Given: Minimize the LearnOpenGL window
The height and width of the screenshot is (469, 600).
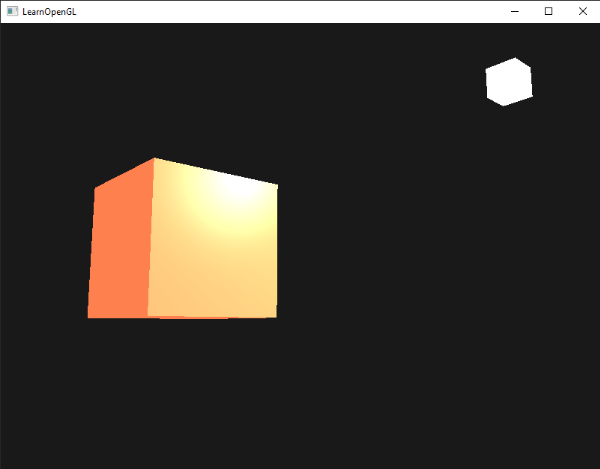Looking at the screenshot, I should click(515, 11).
